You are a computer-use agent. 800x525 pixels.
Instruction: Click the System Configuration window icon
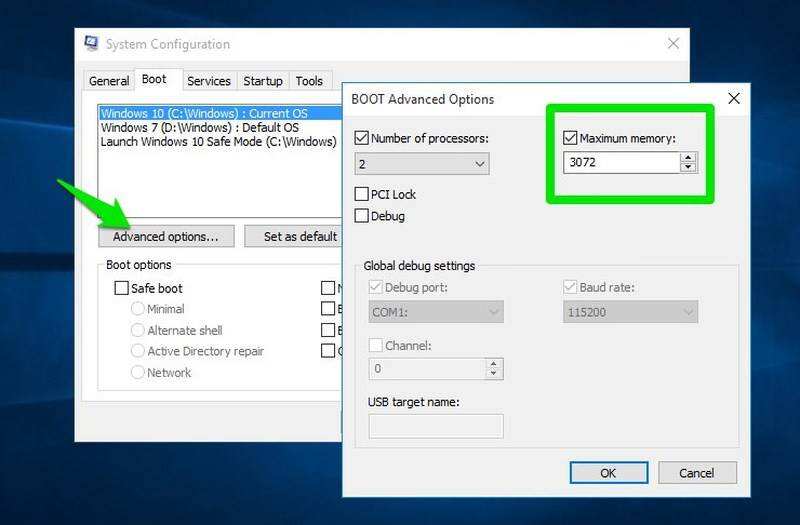coord(92,44)
